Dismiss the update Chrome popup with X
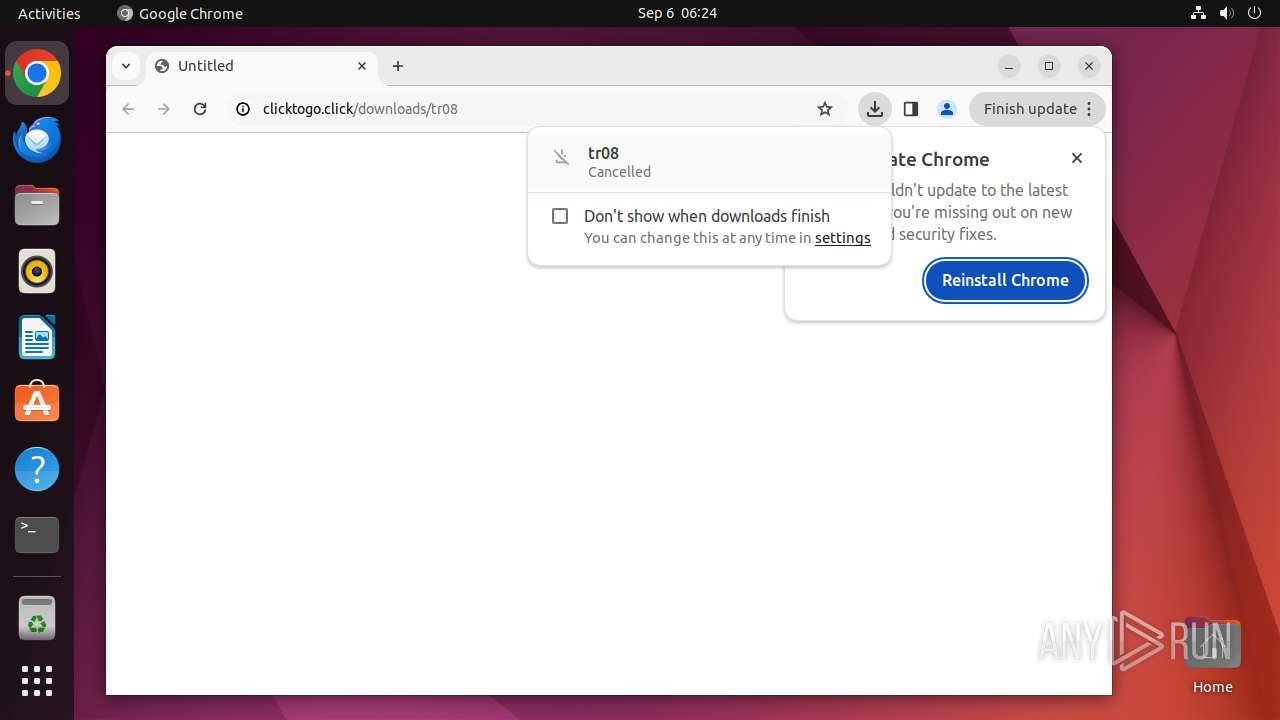This screenshot has width=1280, height=720. pos(1077,158)
